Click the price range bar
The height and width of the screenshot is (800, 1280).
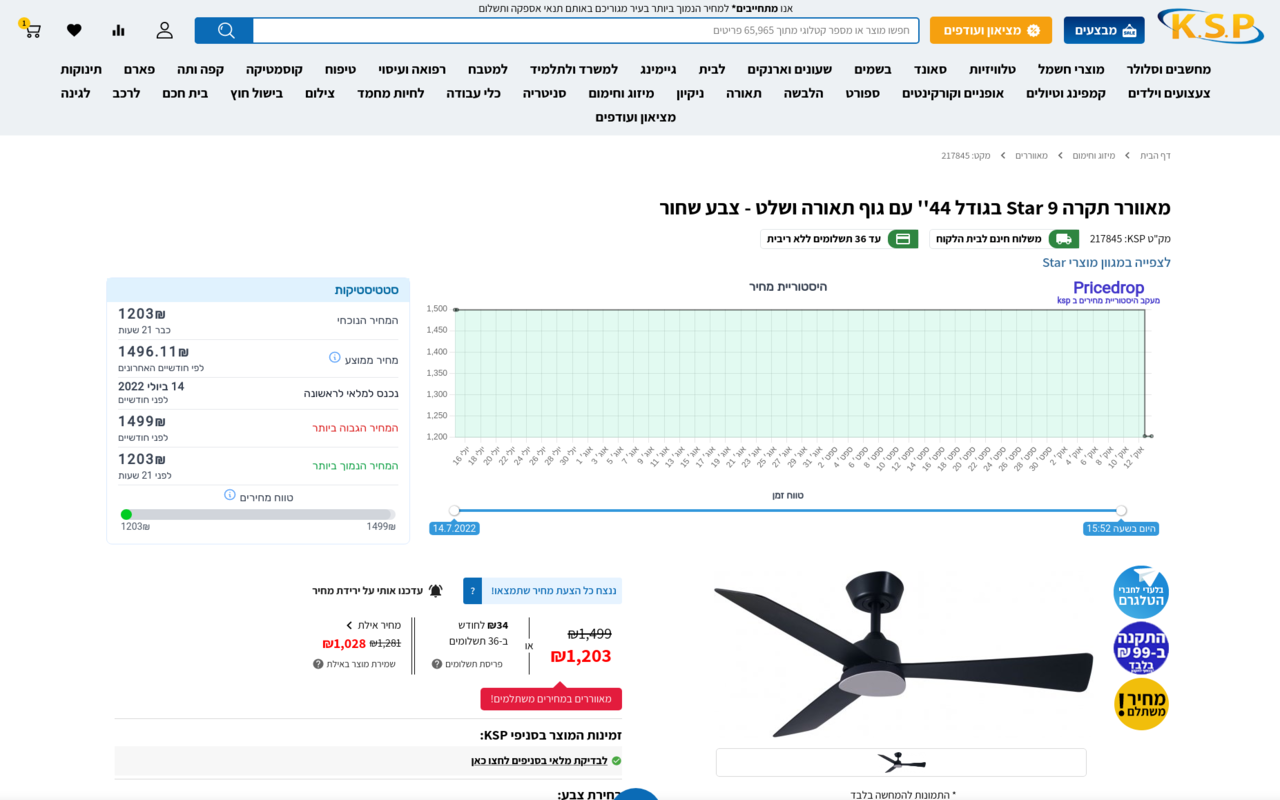[258, 514]
